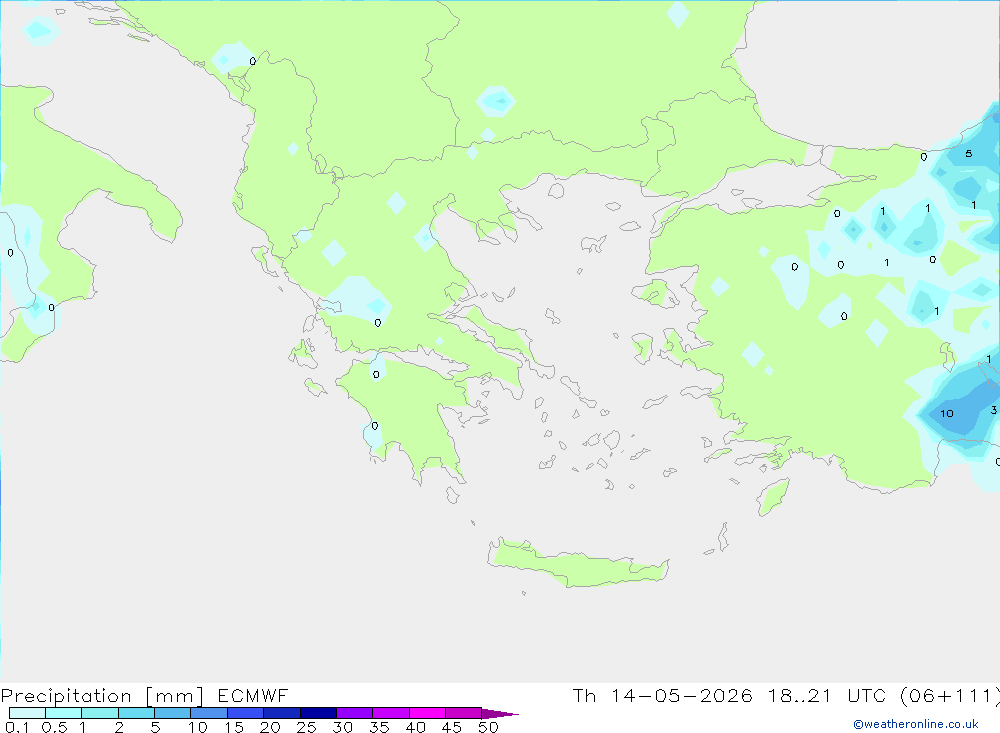This screenshot has height=733, width=1000.
Task: Select the 2–5 mm legend swatch
Action: 136,713
